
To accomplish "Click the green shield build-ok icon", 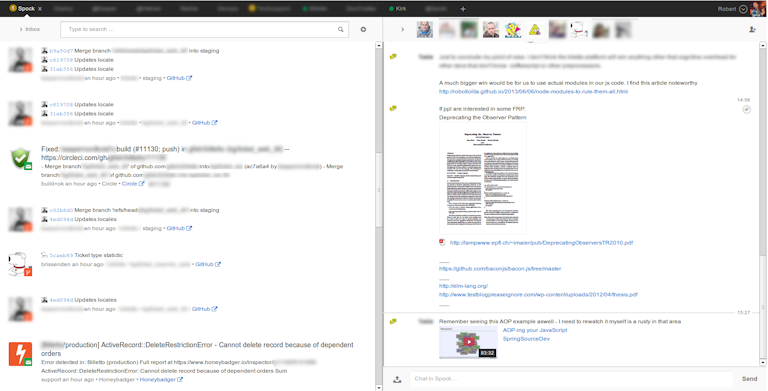I will pos(21,158).
